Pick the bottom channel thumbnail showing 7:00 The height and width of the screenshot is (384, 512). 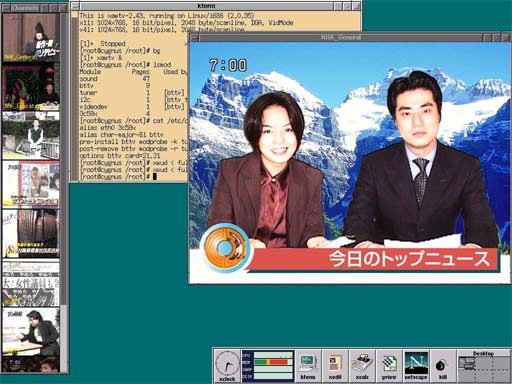(31, 364)
